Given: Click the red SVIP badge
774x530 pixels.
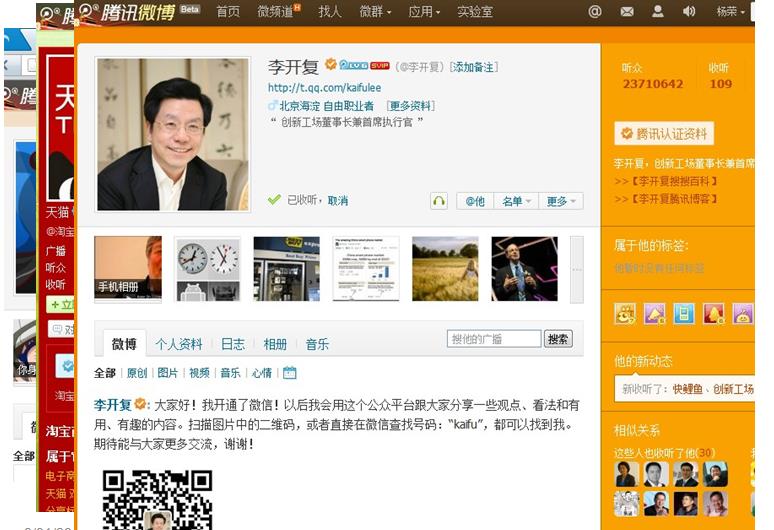Looking at the screenshot, I should point(380,66).
